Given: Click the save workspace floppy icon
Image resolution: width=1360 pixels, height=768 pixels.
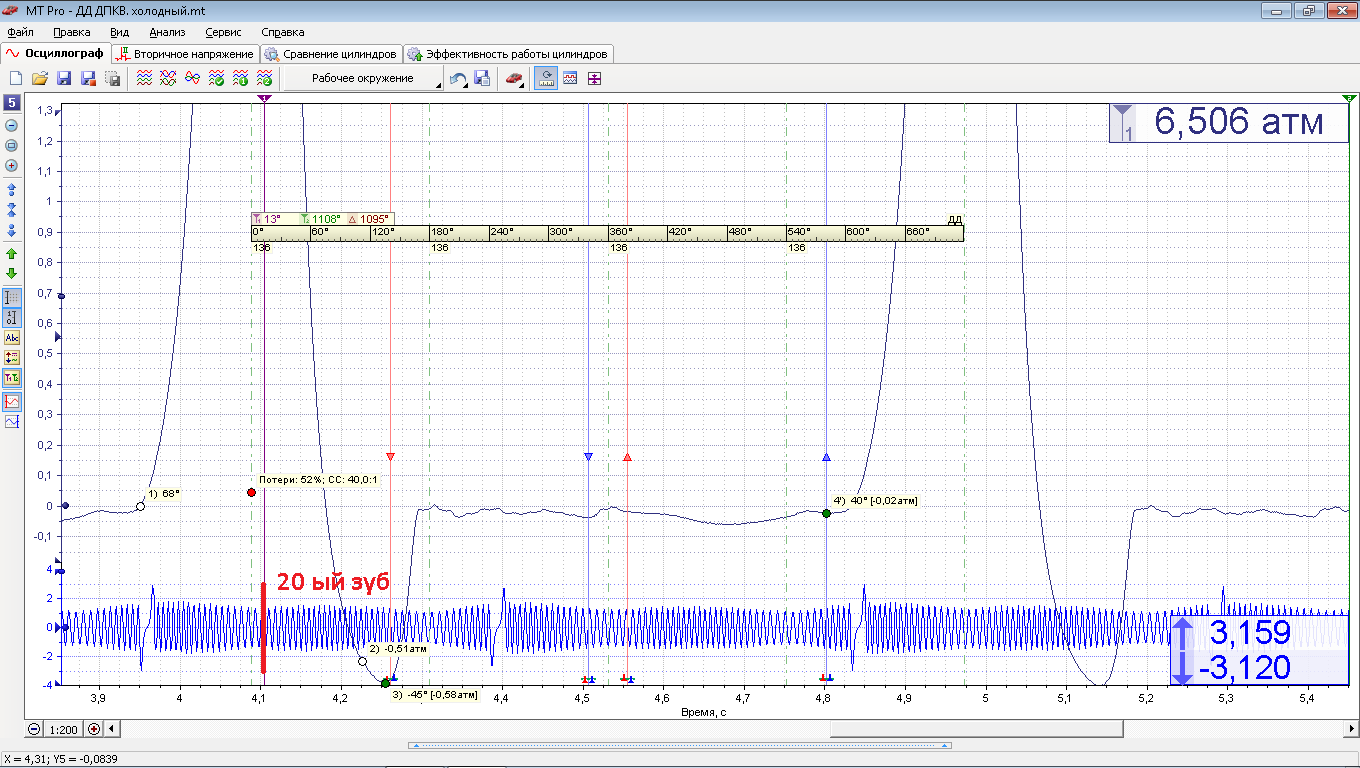Looking at the screenshot, I should click(481, 78).
